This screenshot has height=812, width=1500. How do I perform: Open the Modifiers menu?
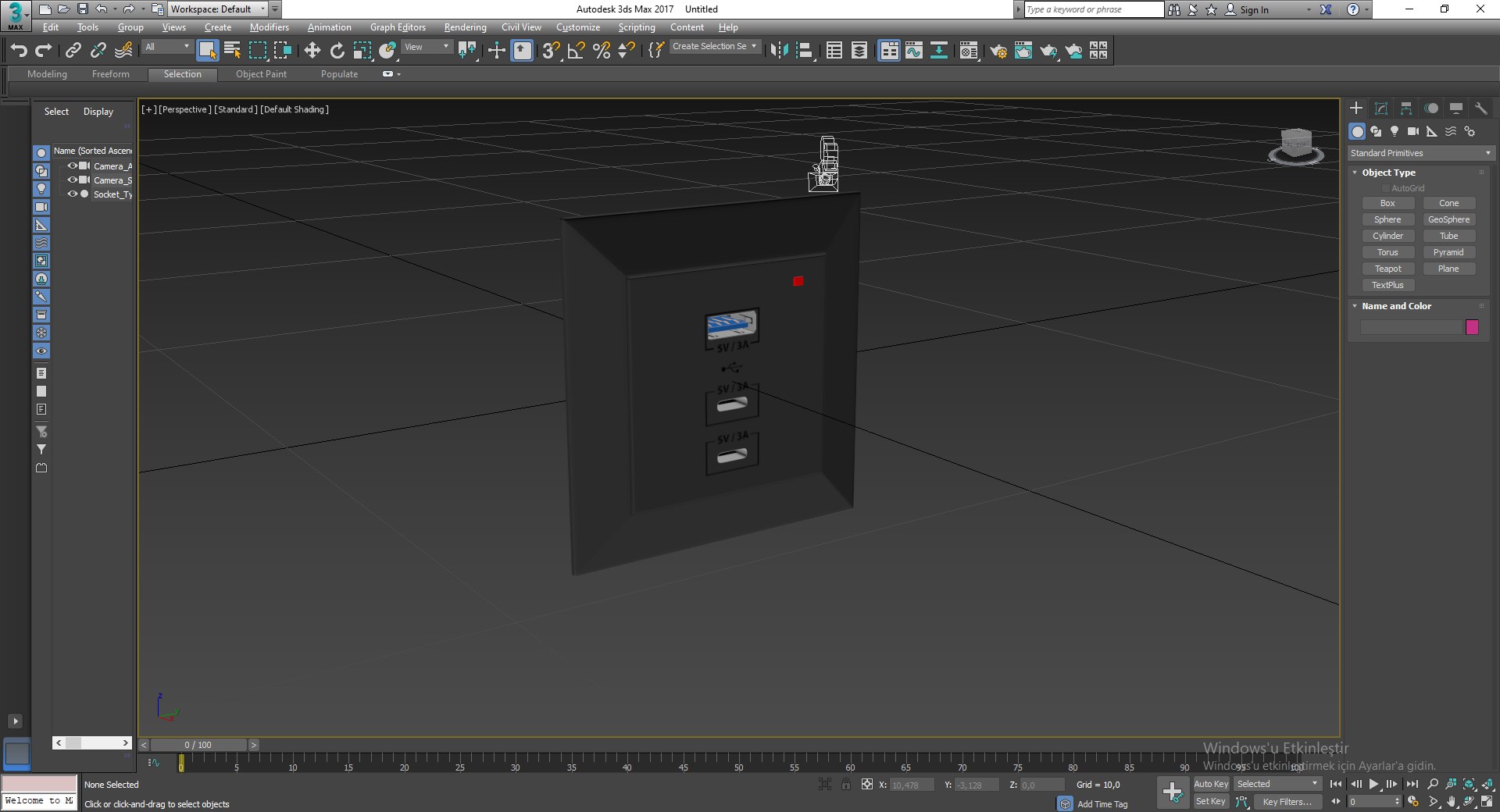tap(270, 27)
